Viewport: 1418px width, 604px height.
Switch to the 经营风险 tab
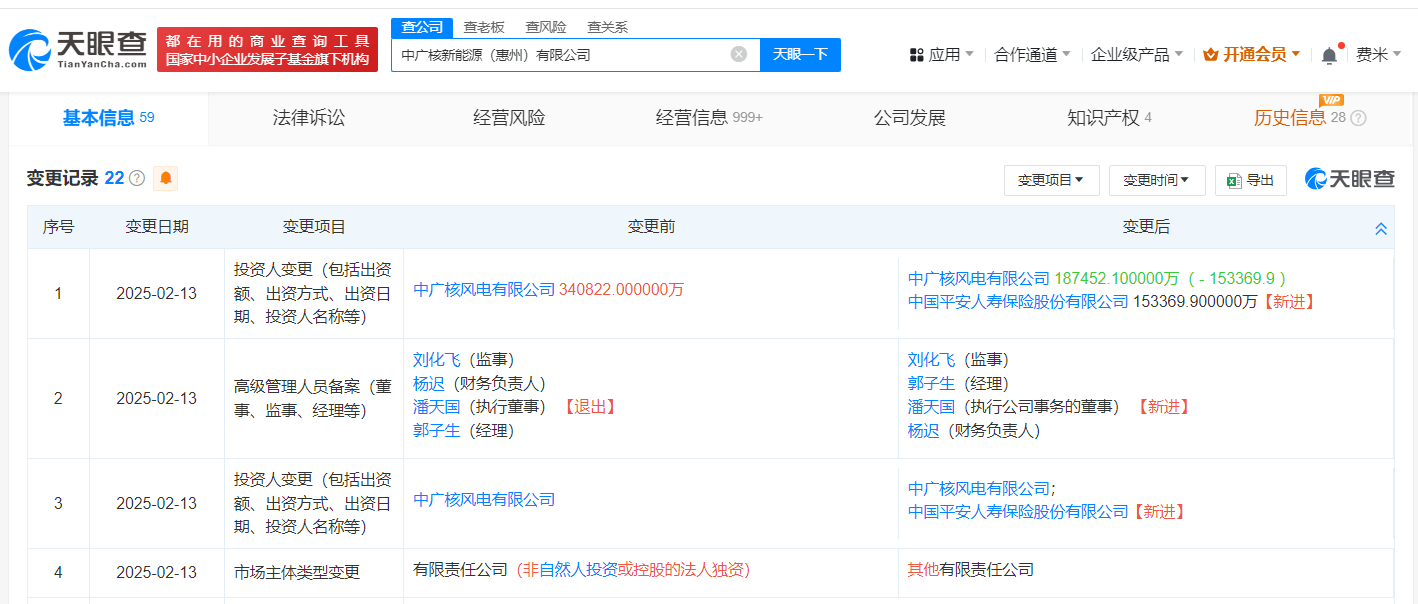click(509, 118)
